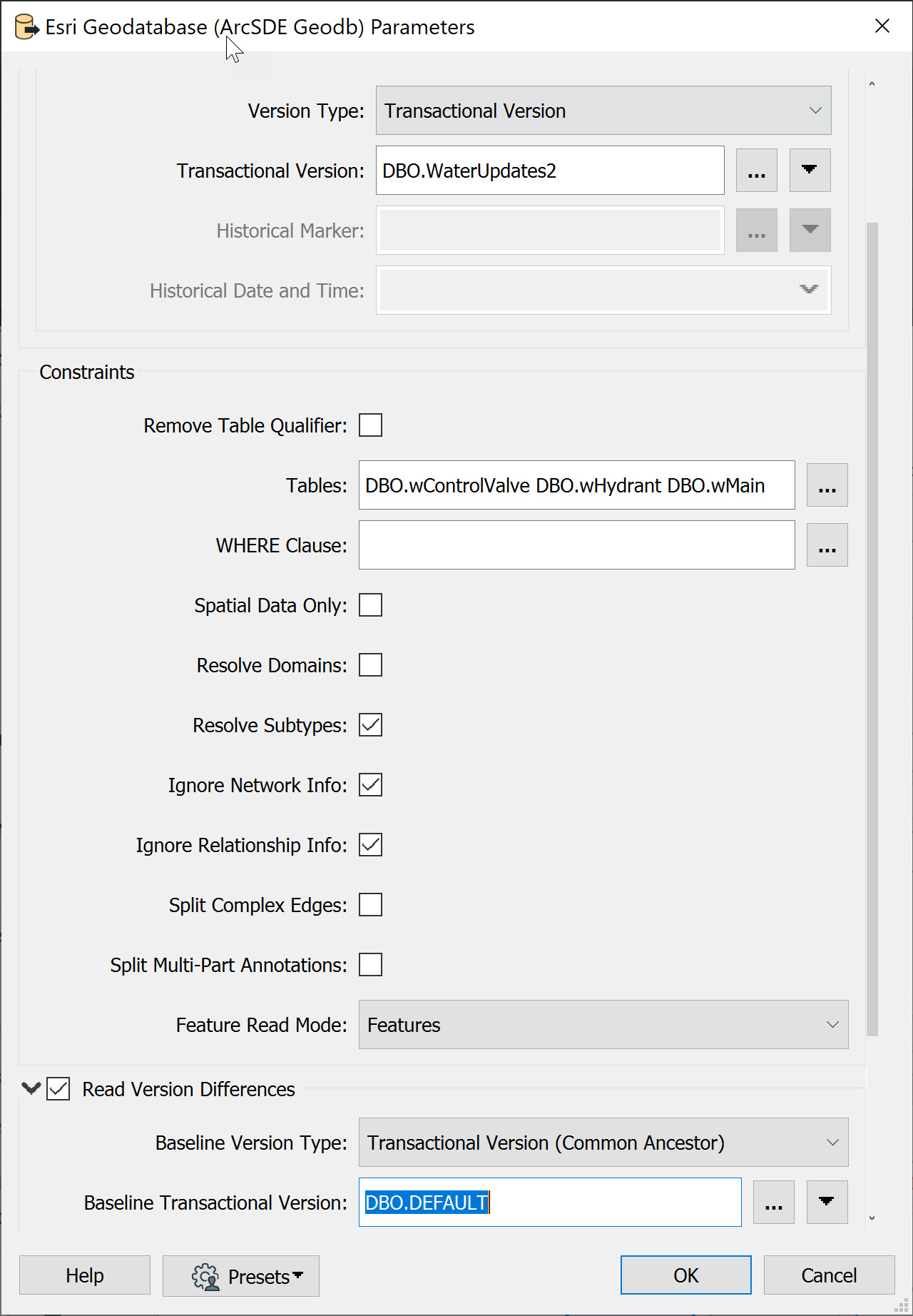Click inside the WHERE Clause text field

[576, 545]
